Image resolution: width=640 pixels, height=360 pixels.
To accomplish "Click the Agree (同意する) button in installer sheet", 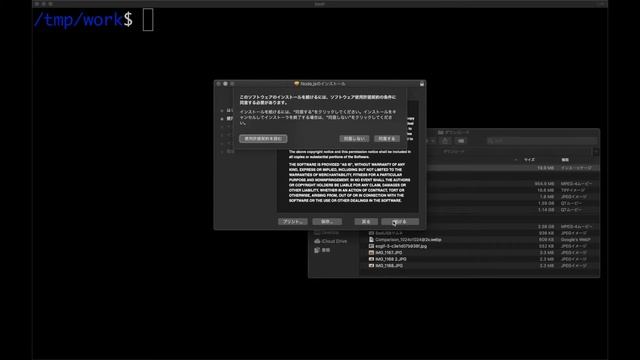I will [387, 139].
